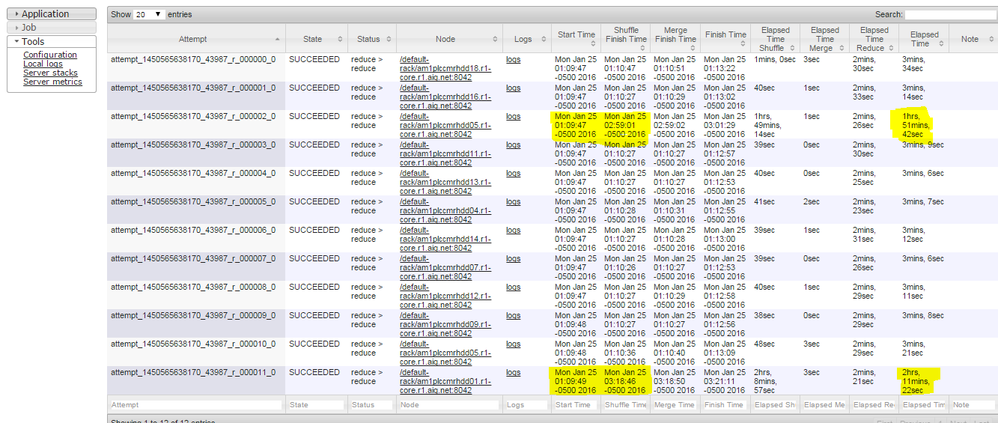Select attempt_1450565638170_43987_r_000002_0 cell

coord(196,125)
